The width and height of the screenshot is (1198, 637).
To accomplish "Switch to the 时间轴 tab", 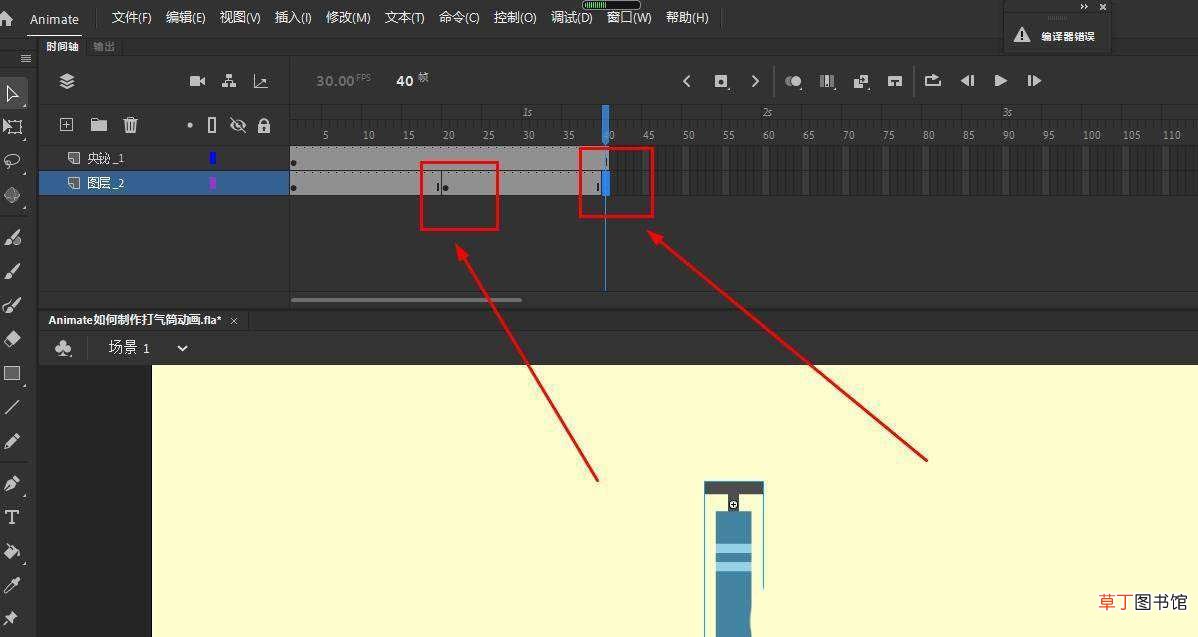I will [x=62, y=47].
